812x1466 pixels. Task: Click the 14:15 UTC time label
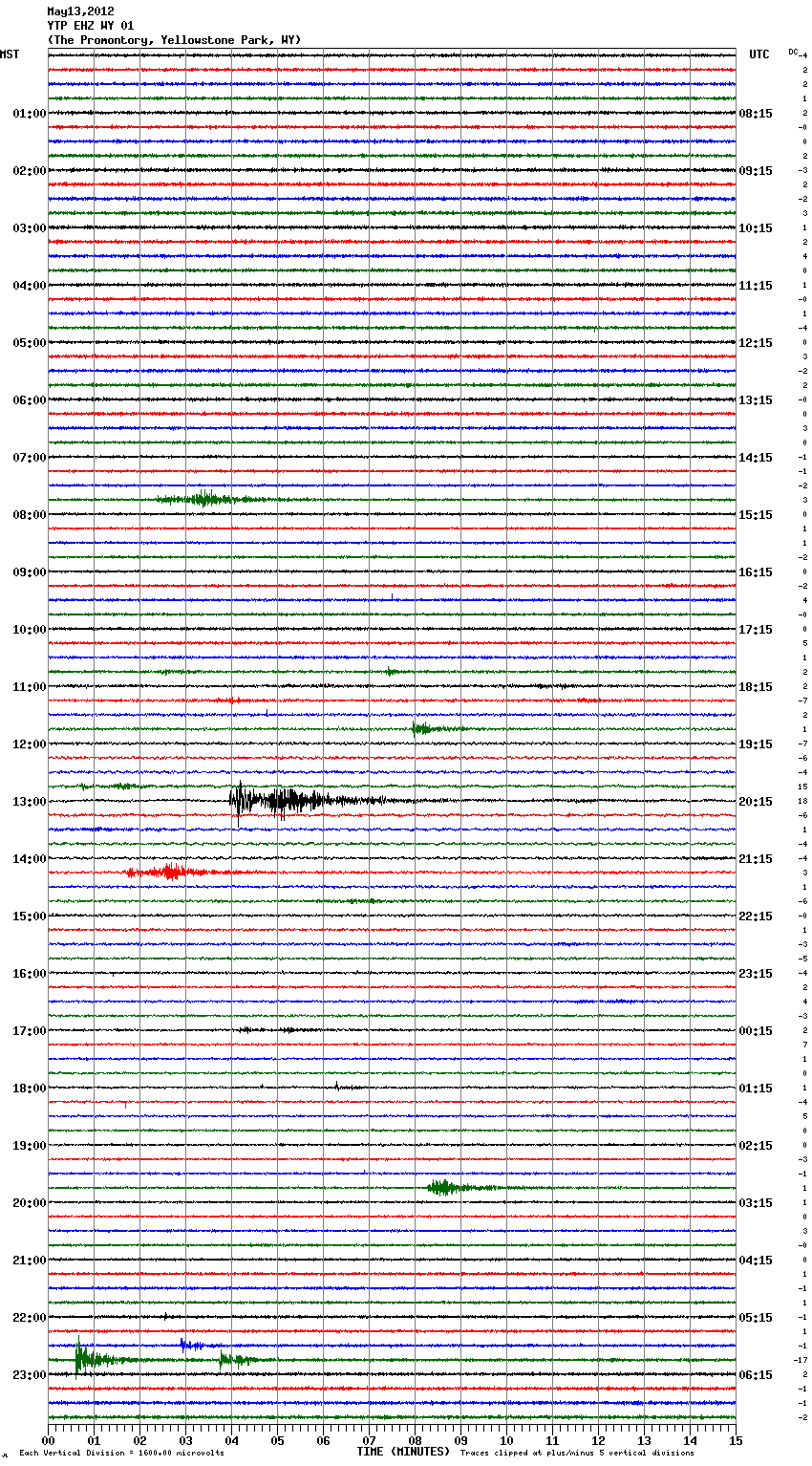tap(756, 458)
